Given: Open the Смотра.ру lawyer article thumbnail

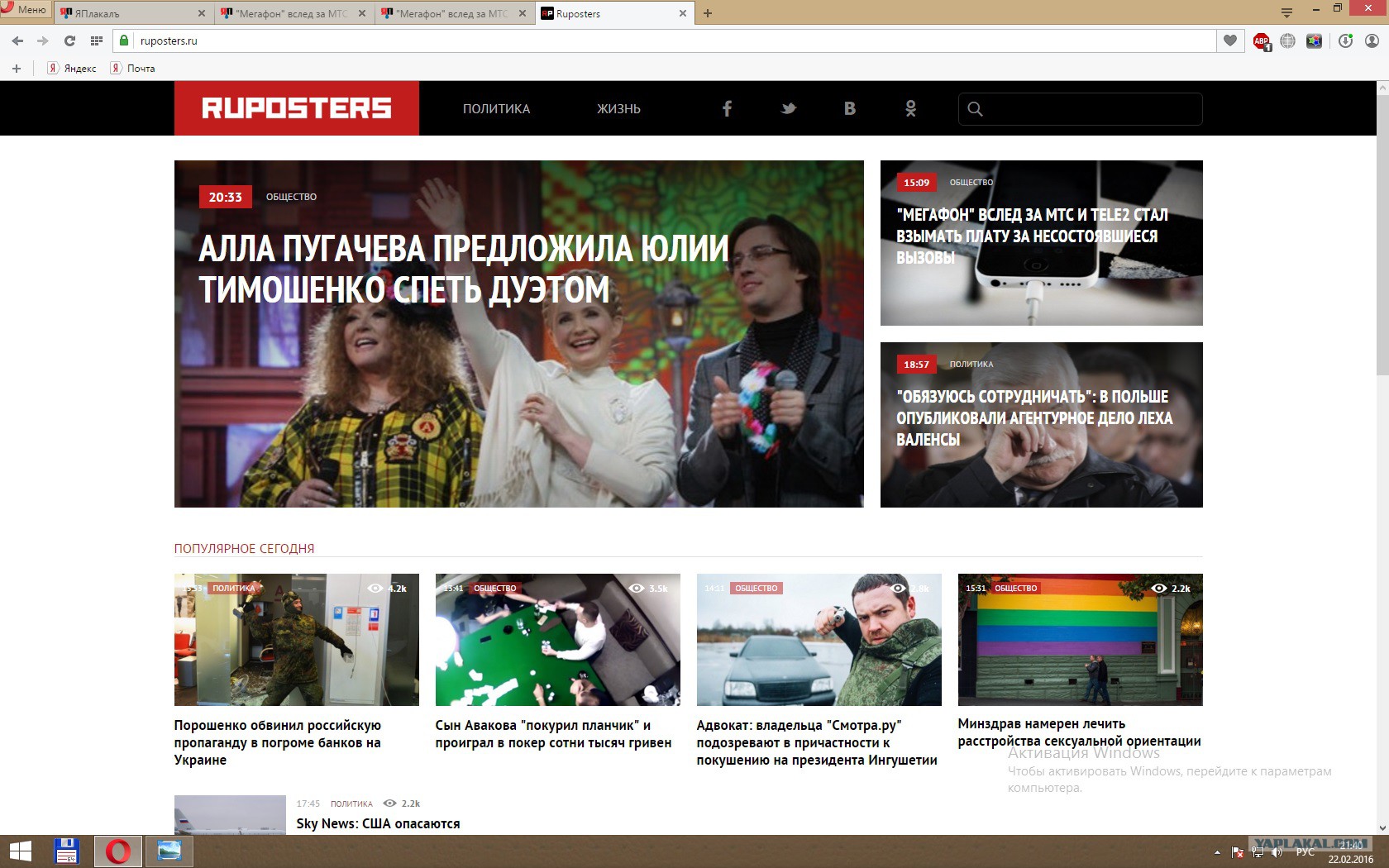Looking at the screenshot, I should [819, 640].
